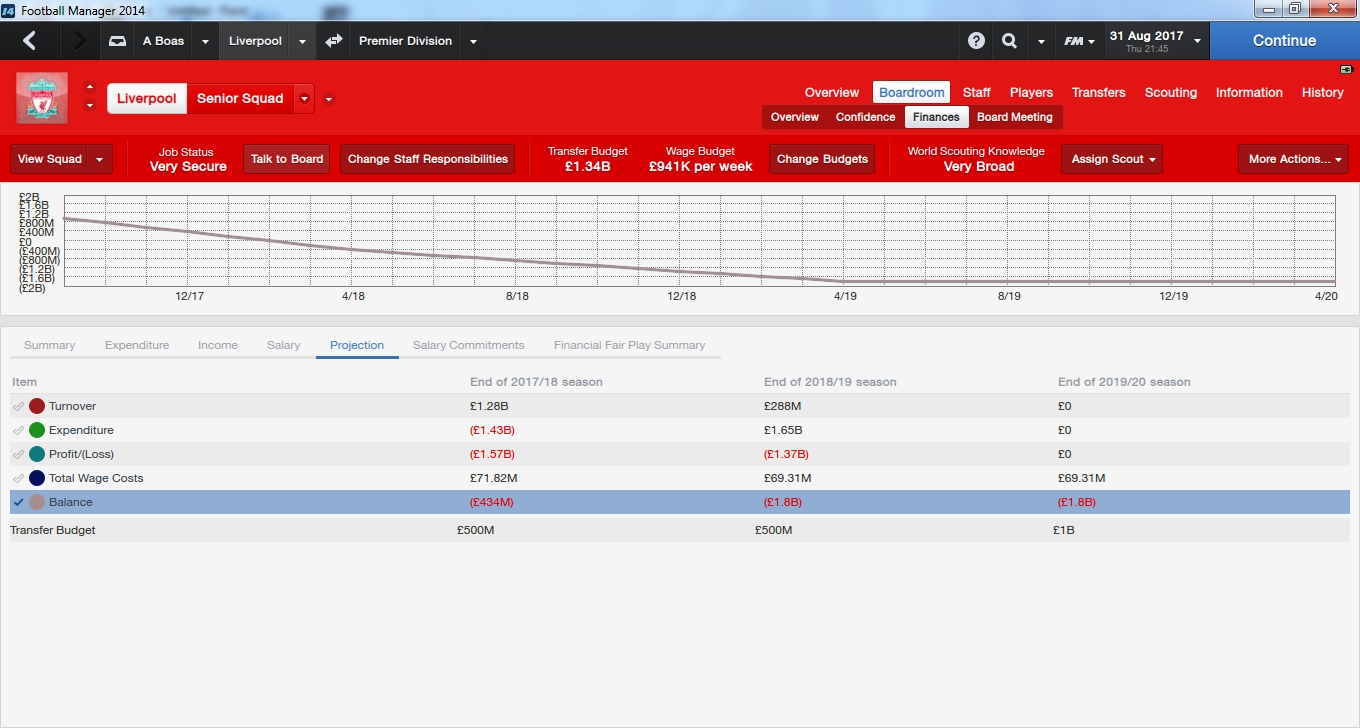Open the Assign Scout dropdown
Image resolution: width=1360 pixels, height=728 pixels.
(x=1112, y=159)
